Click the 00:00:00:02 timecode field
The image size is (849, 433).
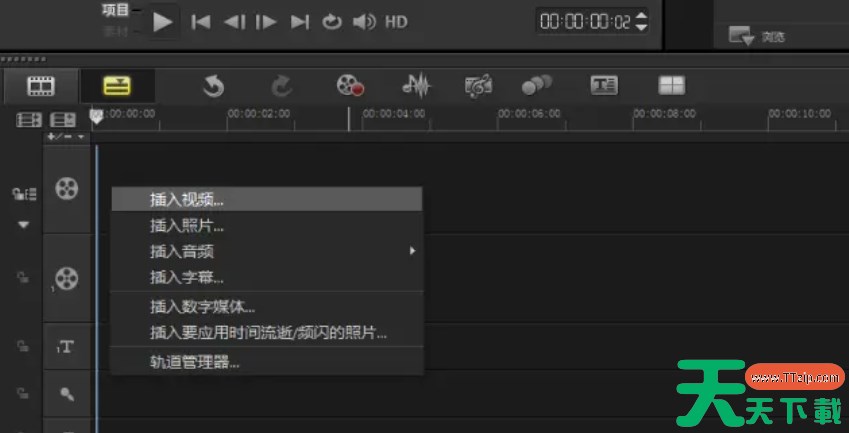[x=585, y=22]
